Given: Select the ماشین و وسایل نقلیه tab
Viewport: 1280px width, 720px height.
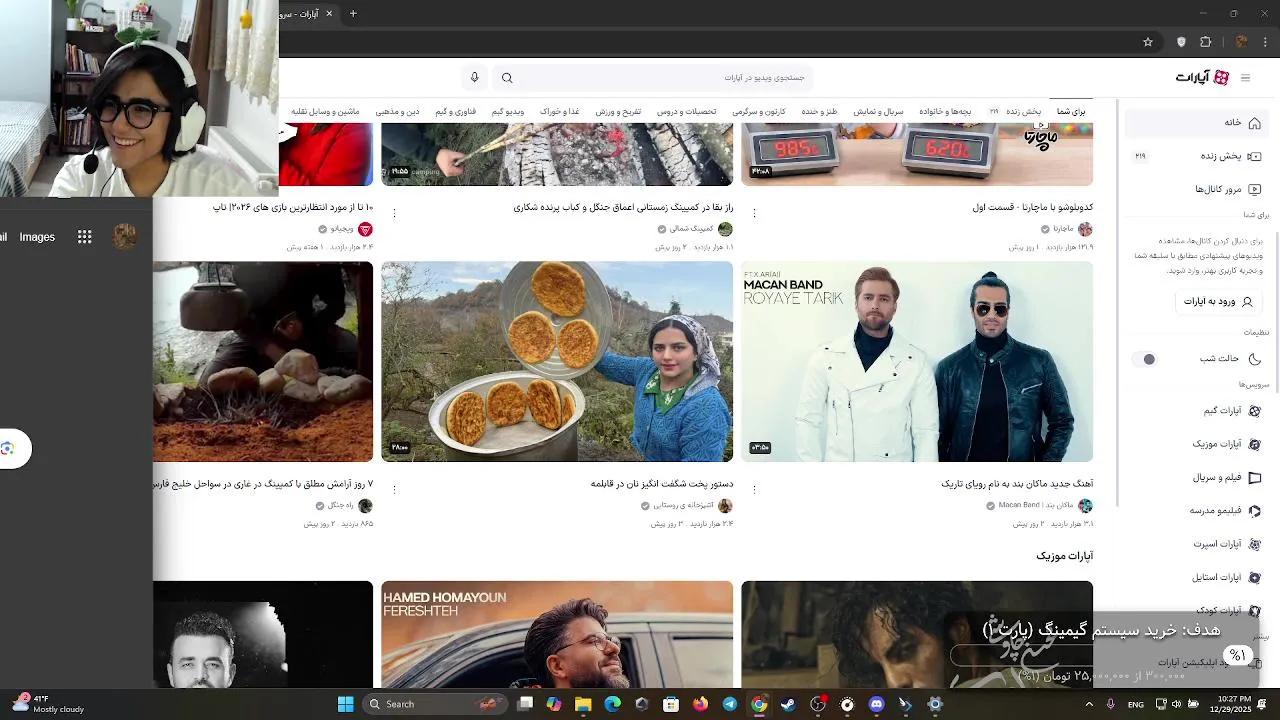Looking at the screenshot, I should point(325,111).
